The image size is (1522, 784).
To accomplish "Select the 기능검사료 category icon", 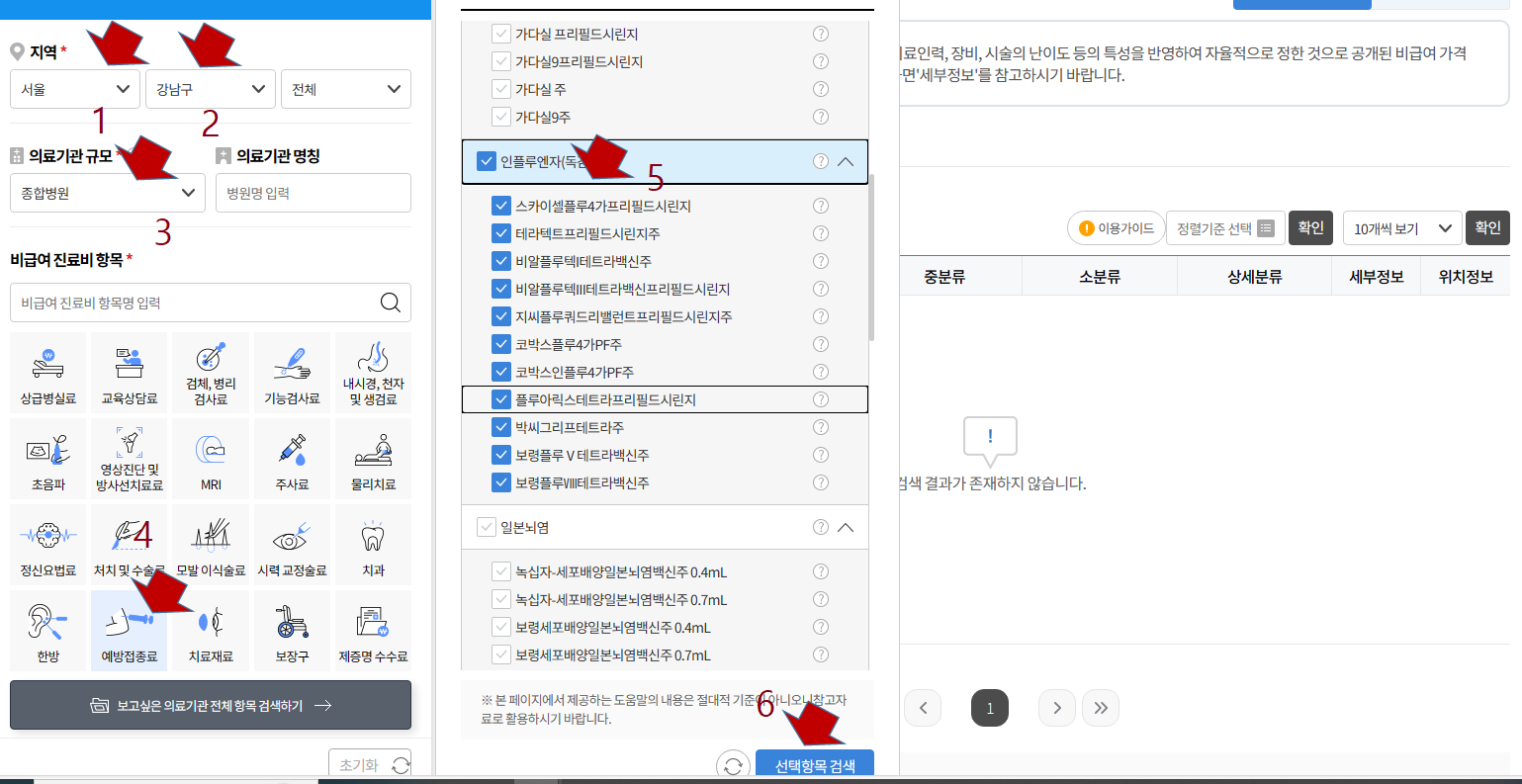I will (292, 372).
